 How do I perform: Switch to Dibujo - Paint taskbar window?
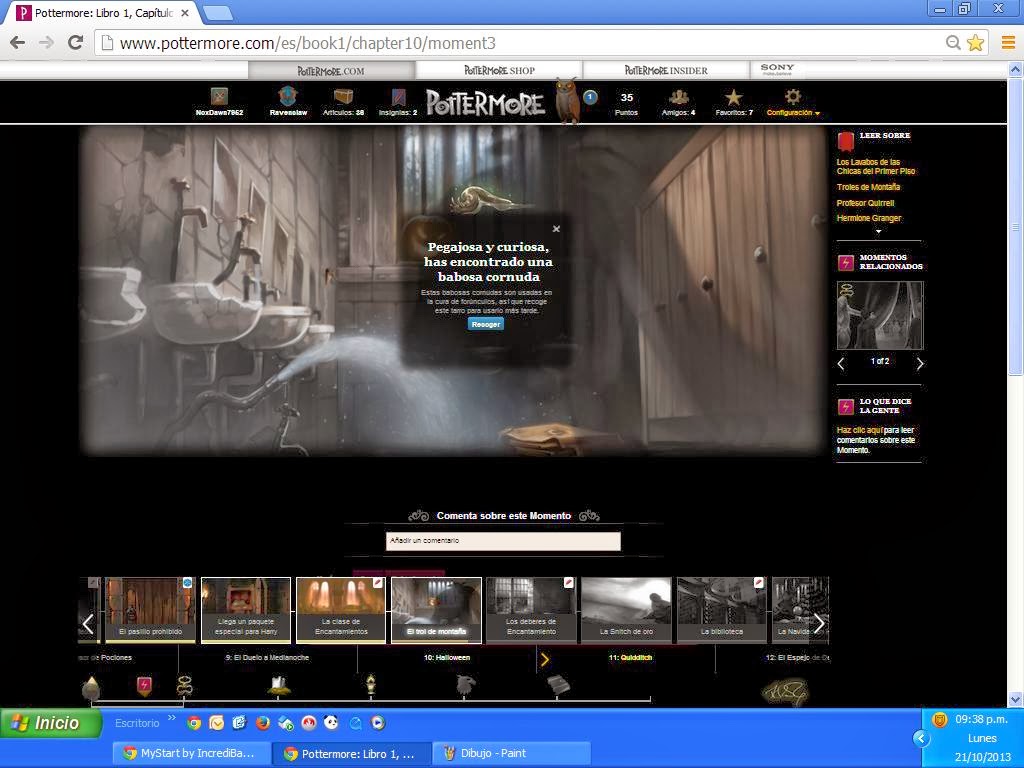[x=513, y=753]
